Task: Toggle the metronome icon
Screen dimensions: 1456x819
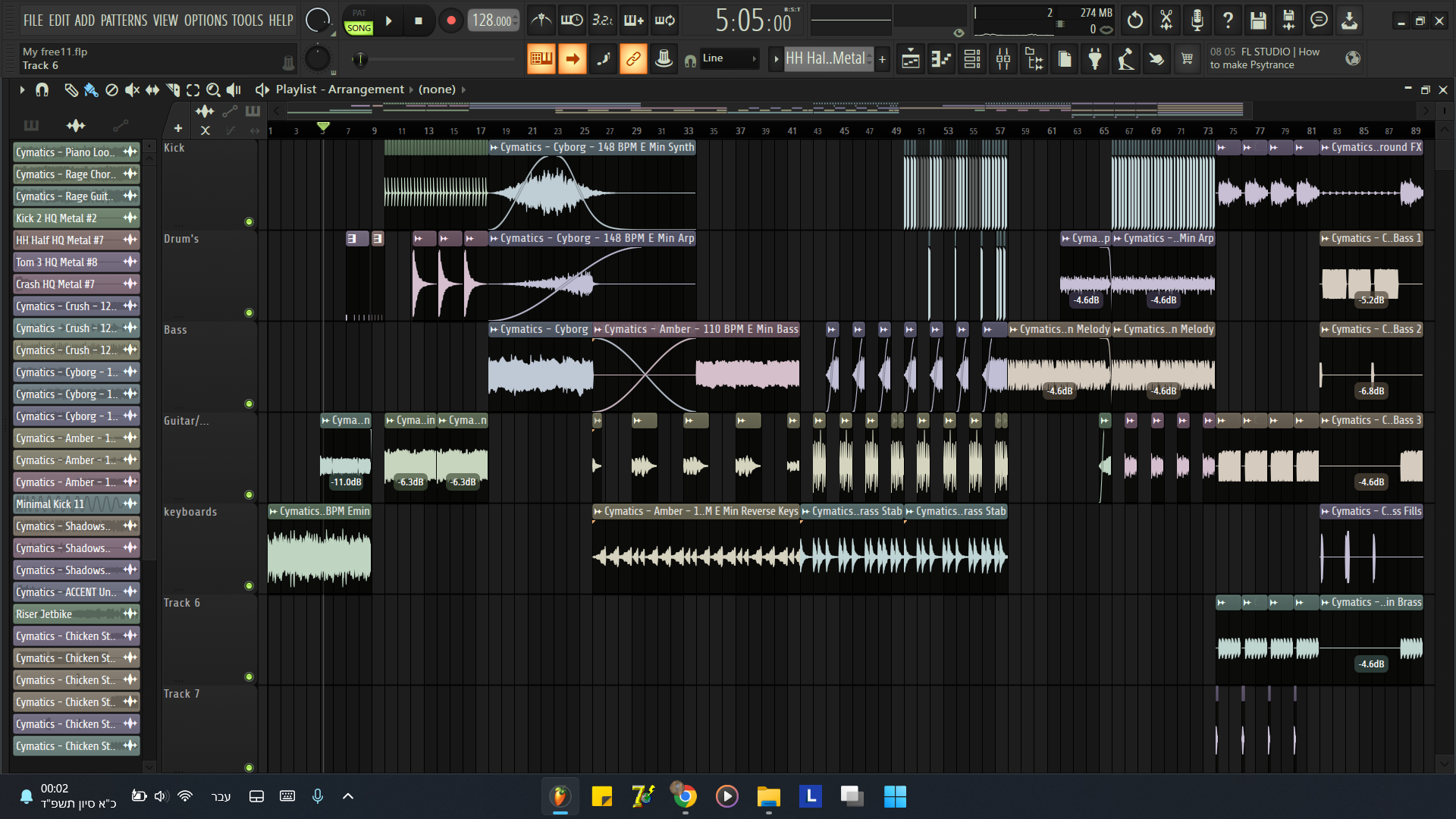Action: click(x=541, y=20)
